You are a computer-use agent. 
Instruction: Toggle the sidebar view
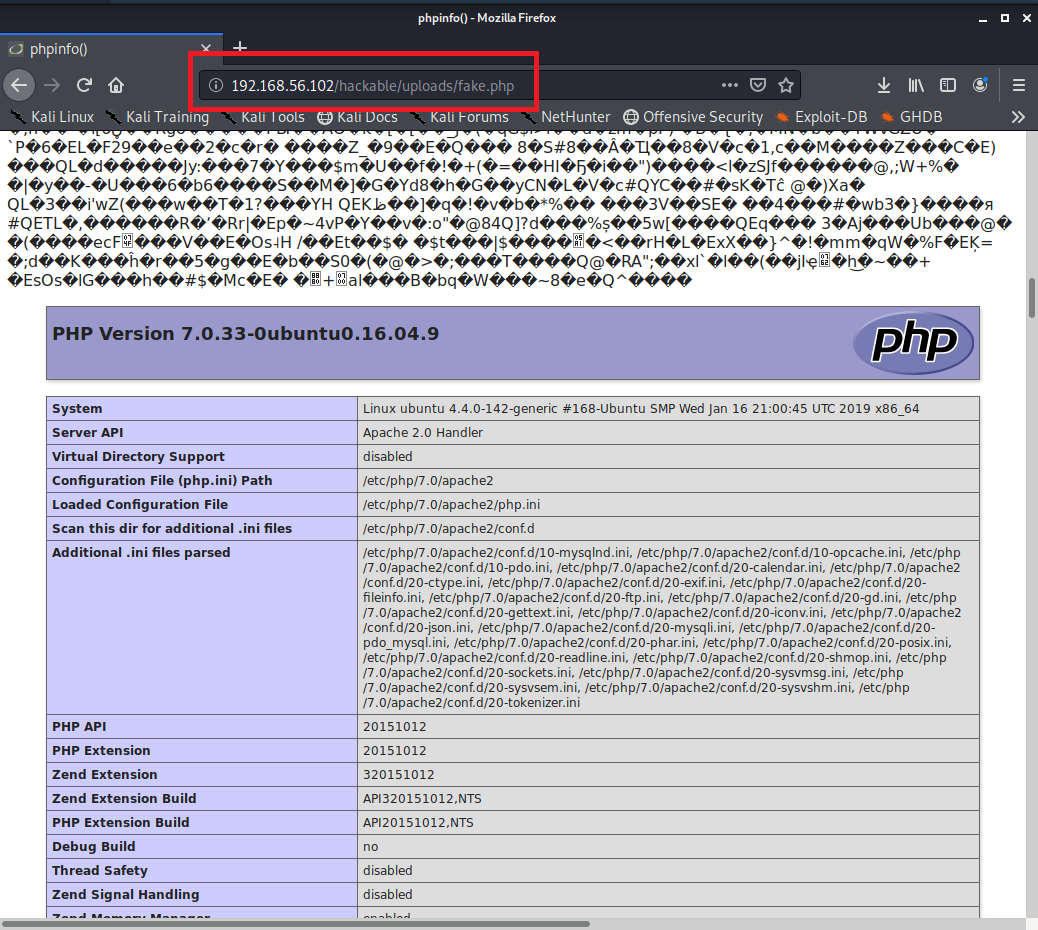pyautogui.click(x=948, y=85)
